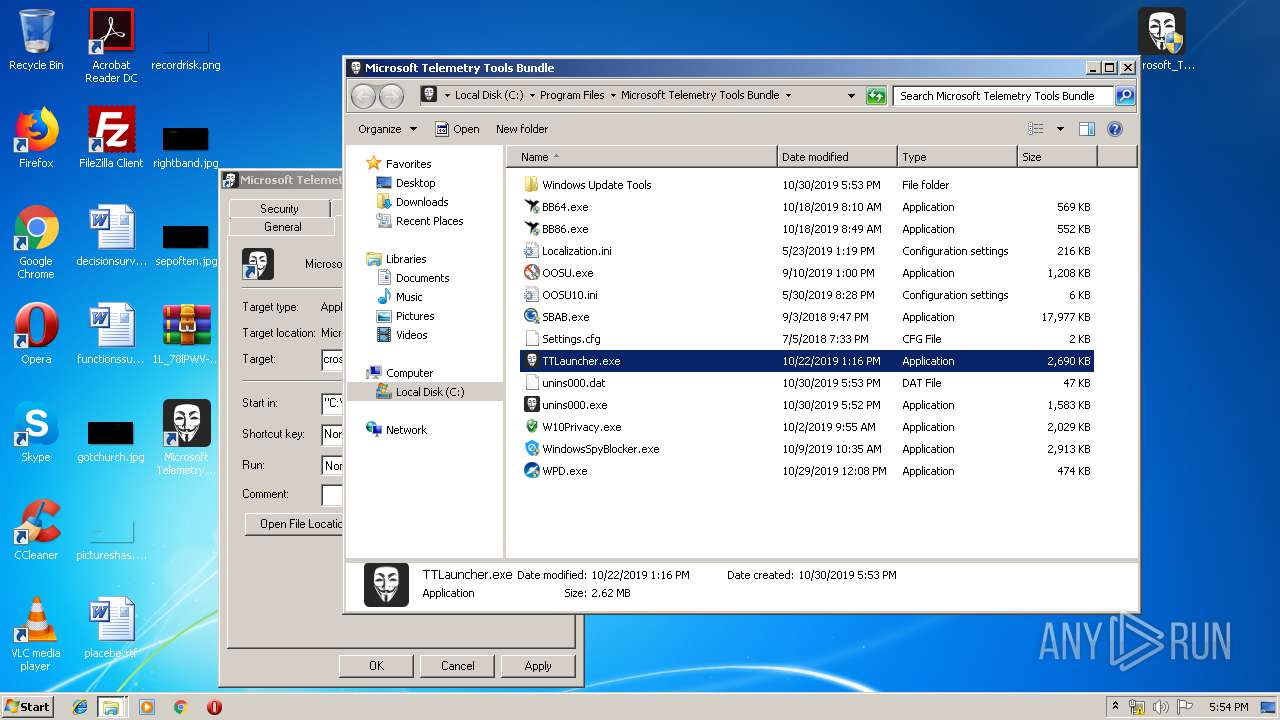Select the Settings.cfg file icon
The height and width of the screenshot is (720, 1280).
tap(532, 339)
